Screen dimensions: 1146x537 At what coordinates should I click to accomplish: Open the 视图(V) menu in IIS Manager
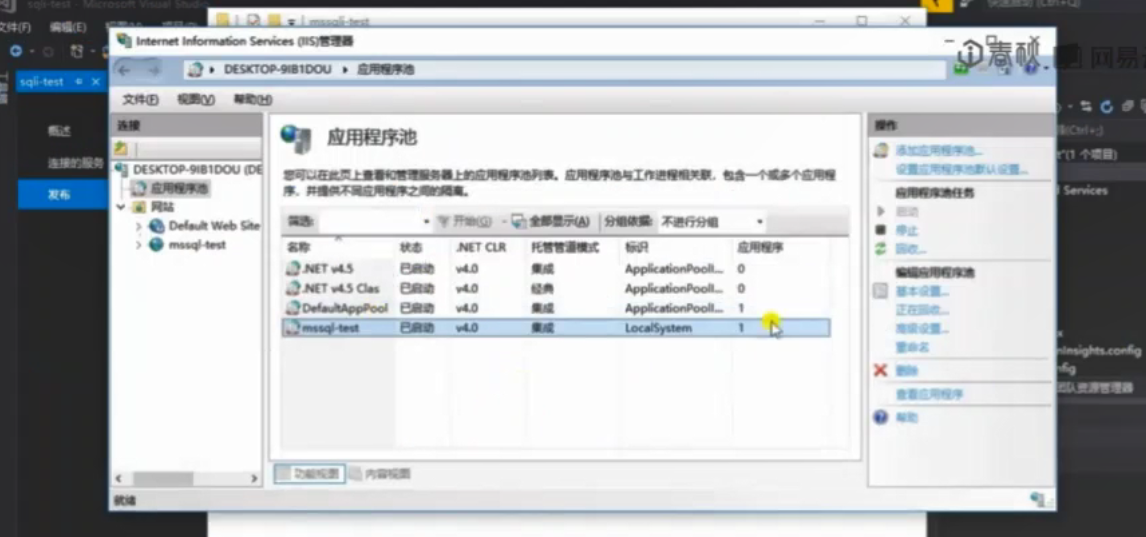[196, 99]
